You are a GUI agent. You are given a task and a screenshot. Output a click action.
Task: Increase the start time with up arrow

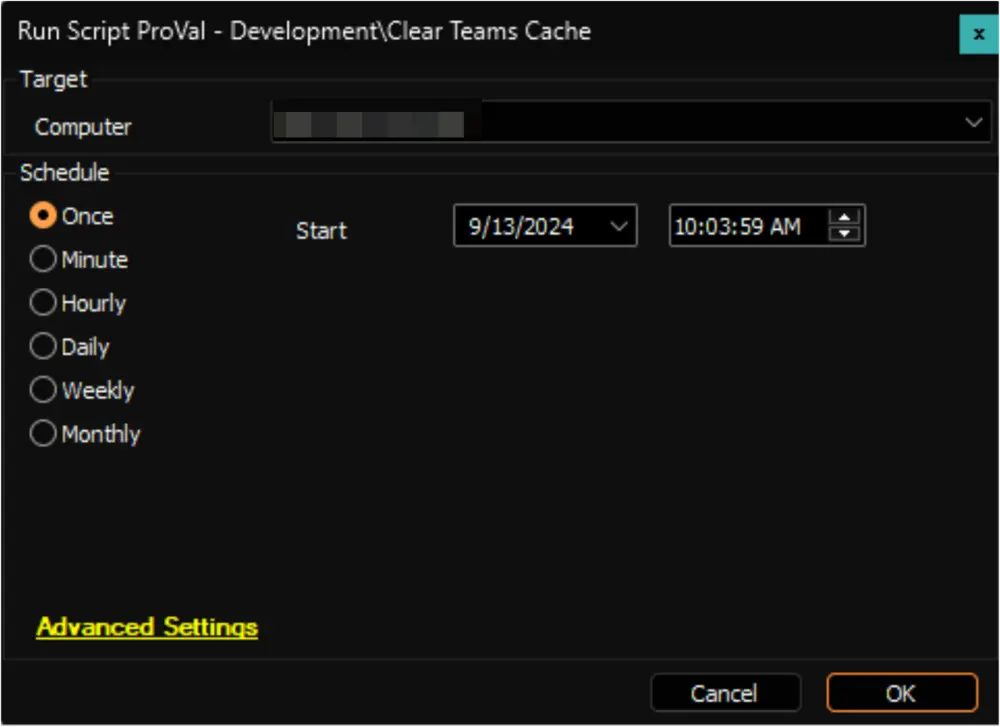point(844,217)
